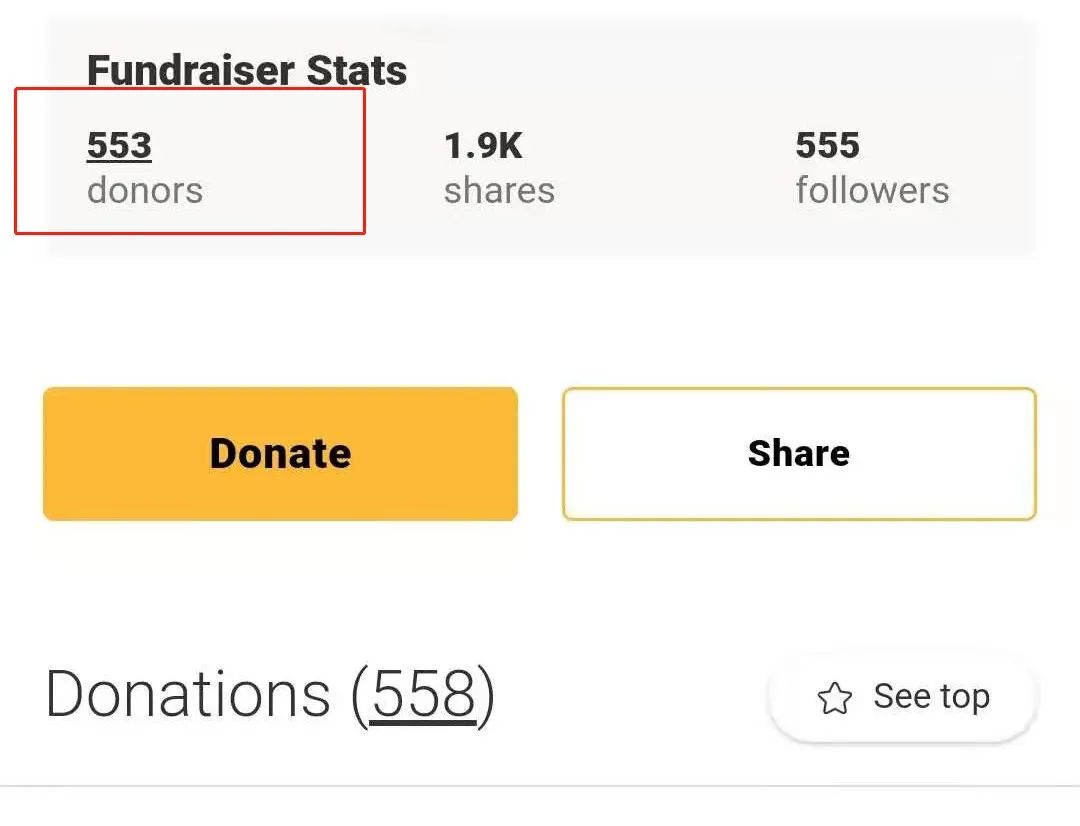Screen dimensions: 1080x826
Task: Click the closing parenthesis after 558
Action: pos(486,696)
